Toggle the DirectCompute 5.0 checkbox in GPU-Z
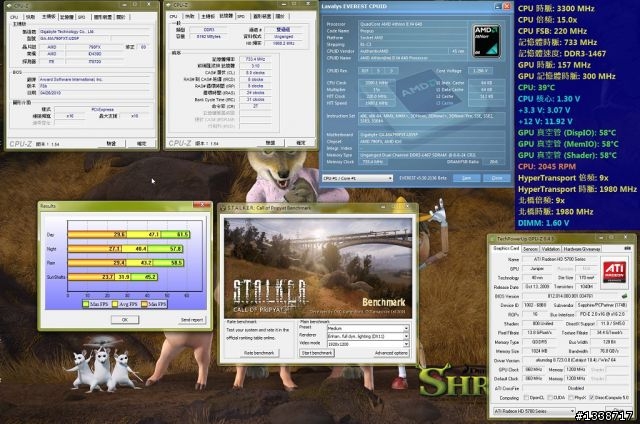Viewport: 640px width, 424px height. click(x=591, y=397)
